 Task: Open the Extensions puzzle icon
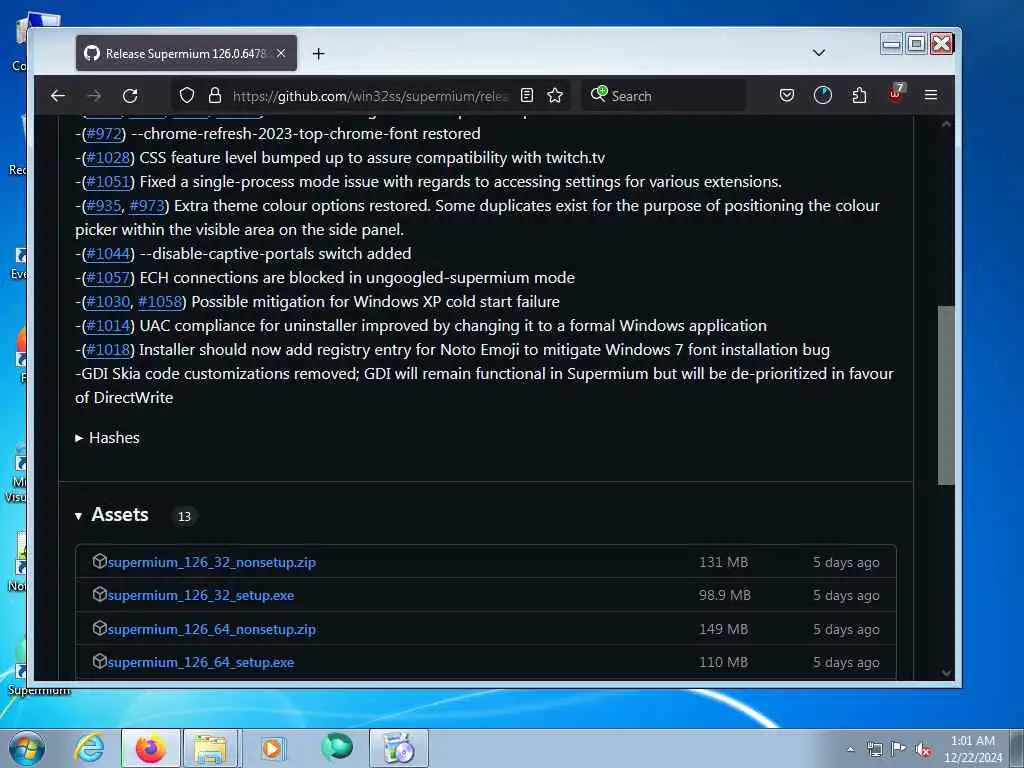[x=859, y=95]
